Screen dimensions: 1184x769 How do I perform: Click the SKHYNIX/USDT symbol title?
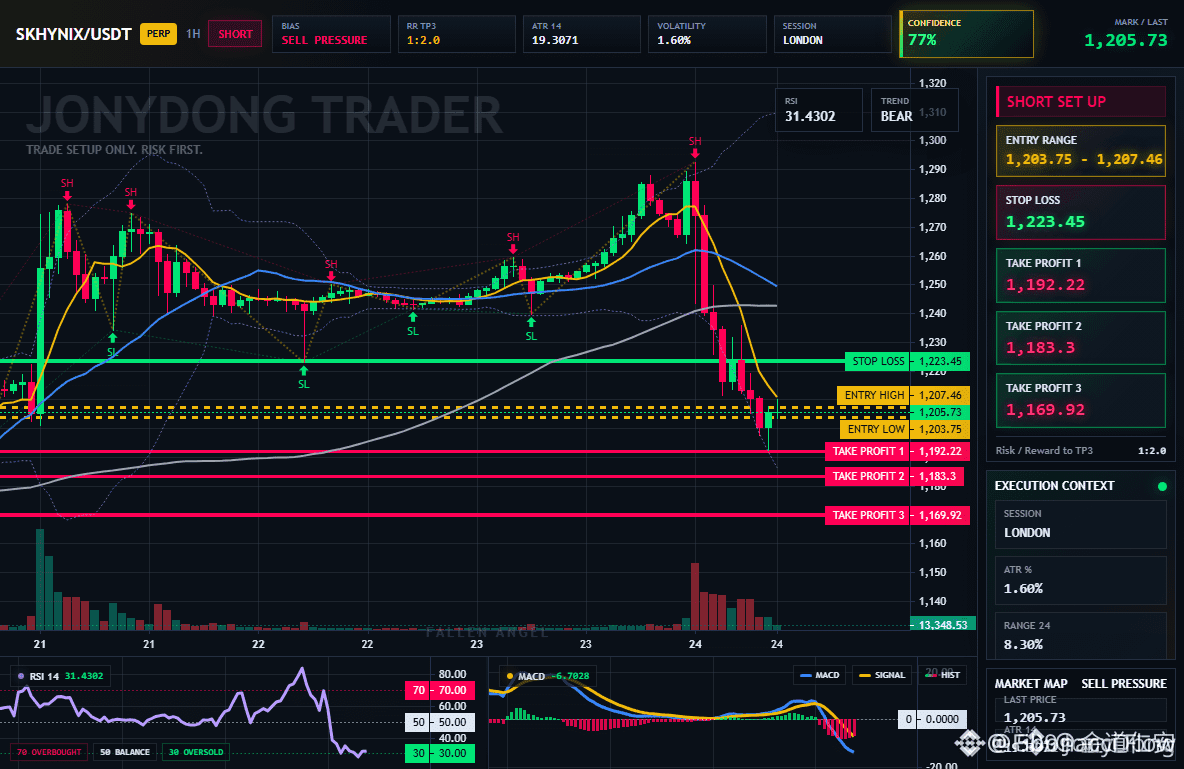[x=73, y=34]
